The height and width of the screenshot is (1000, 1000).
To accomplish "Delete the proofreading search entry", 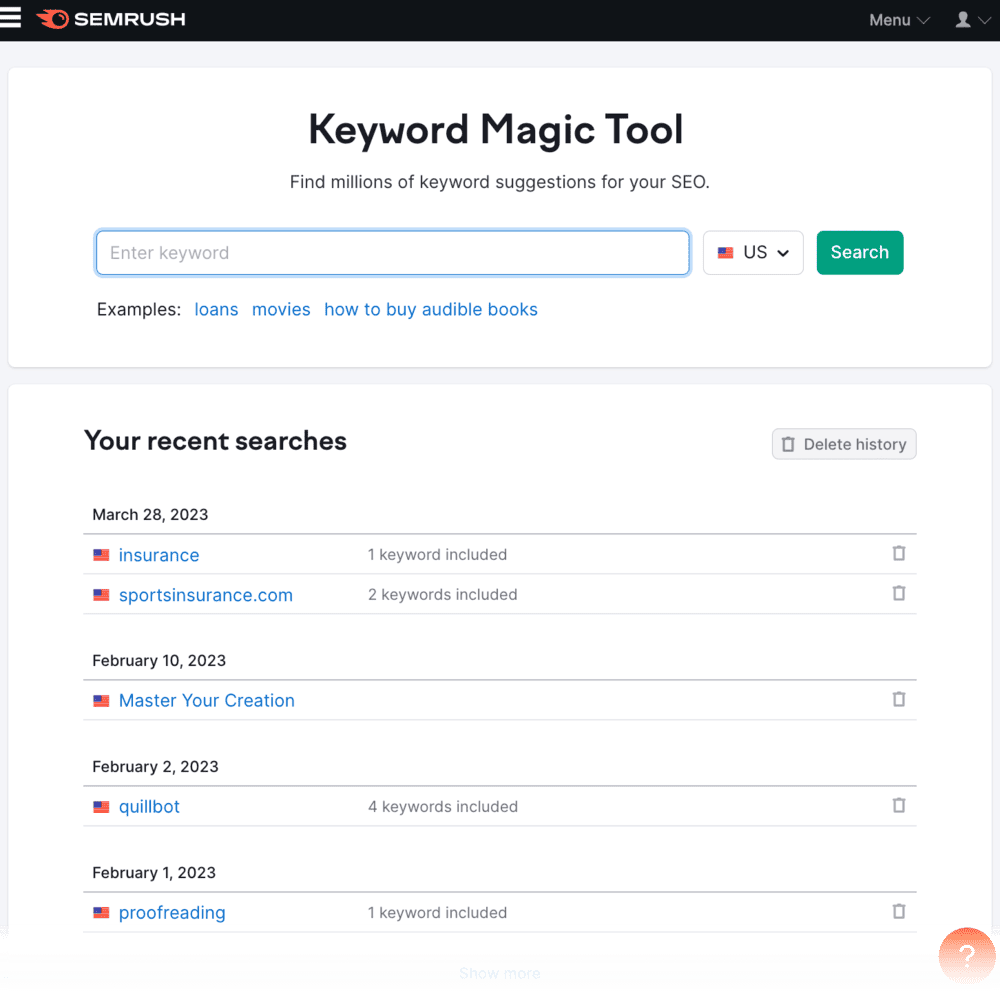I will click(899, 912).
